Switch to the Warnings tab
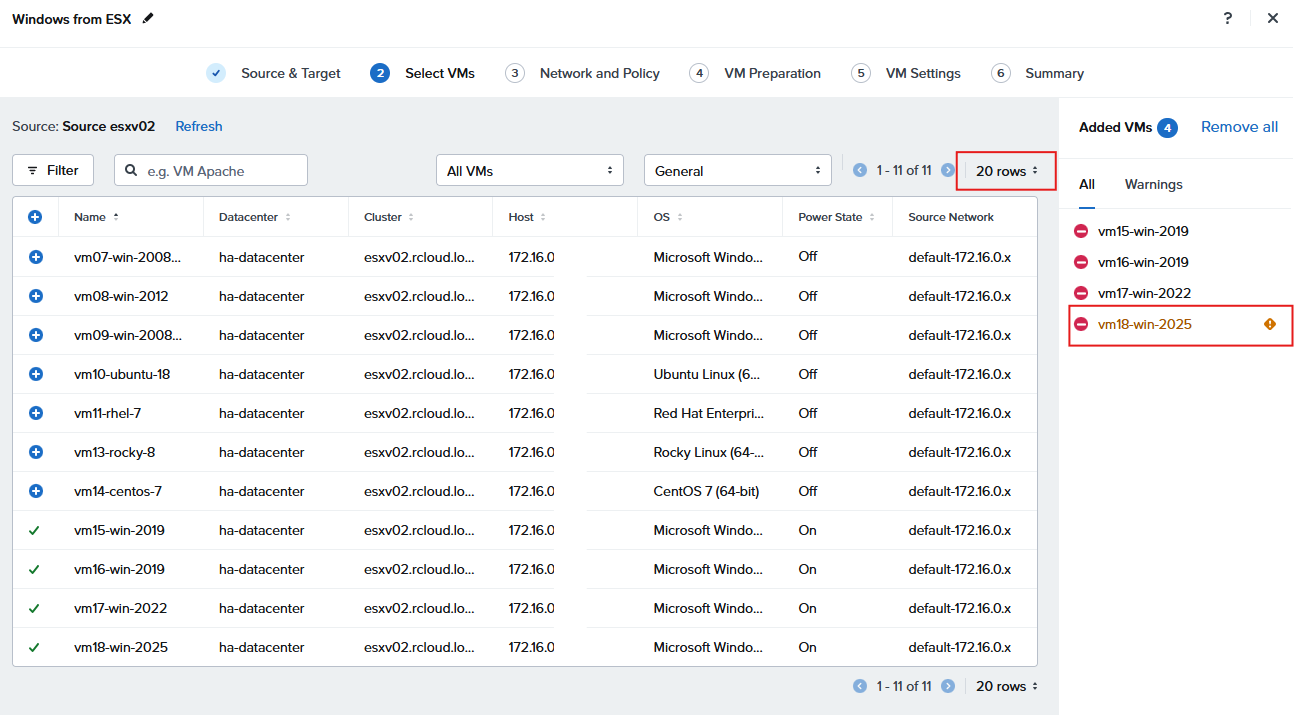This screenshot has height=715, width=1294. [1153, 184]
